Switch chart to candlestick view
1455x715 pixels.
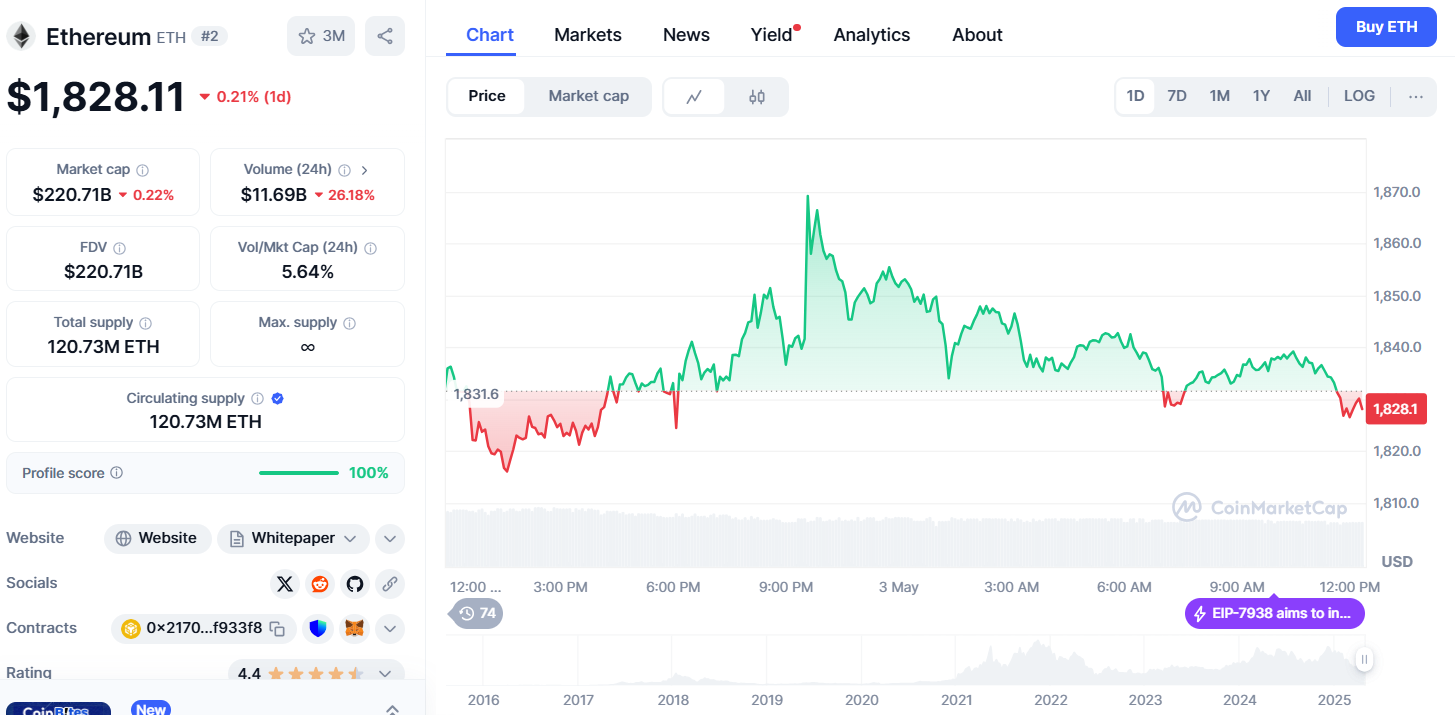757,97
